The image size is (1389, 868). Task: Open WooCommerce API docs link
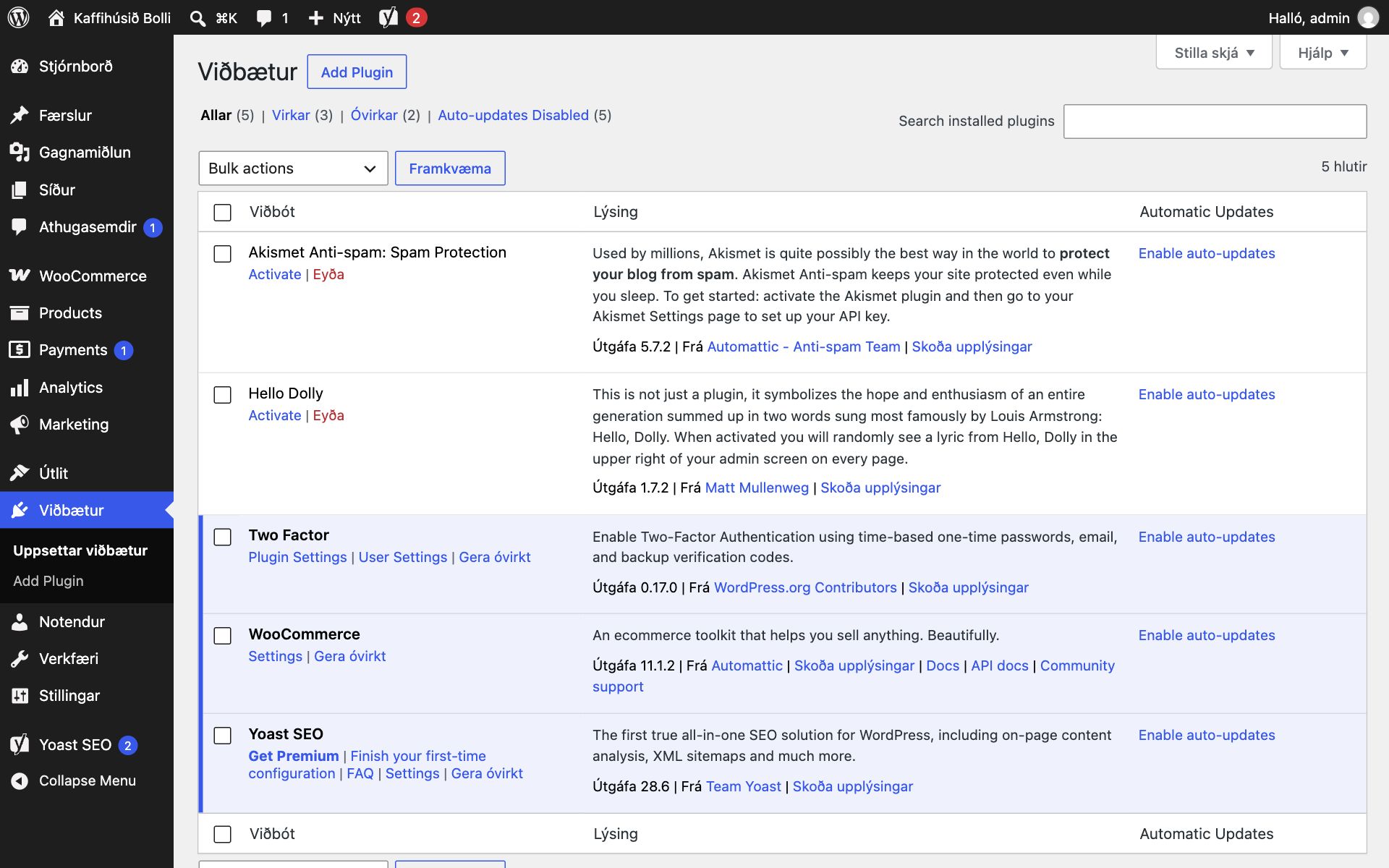pyautogui.click(x=1000, y=665)
